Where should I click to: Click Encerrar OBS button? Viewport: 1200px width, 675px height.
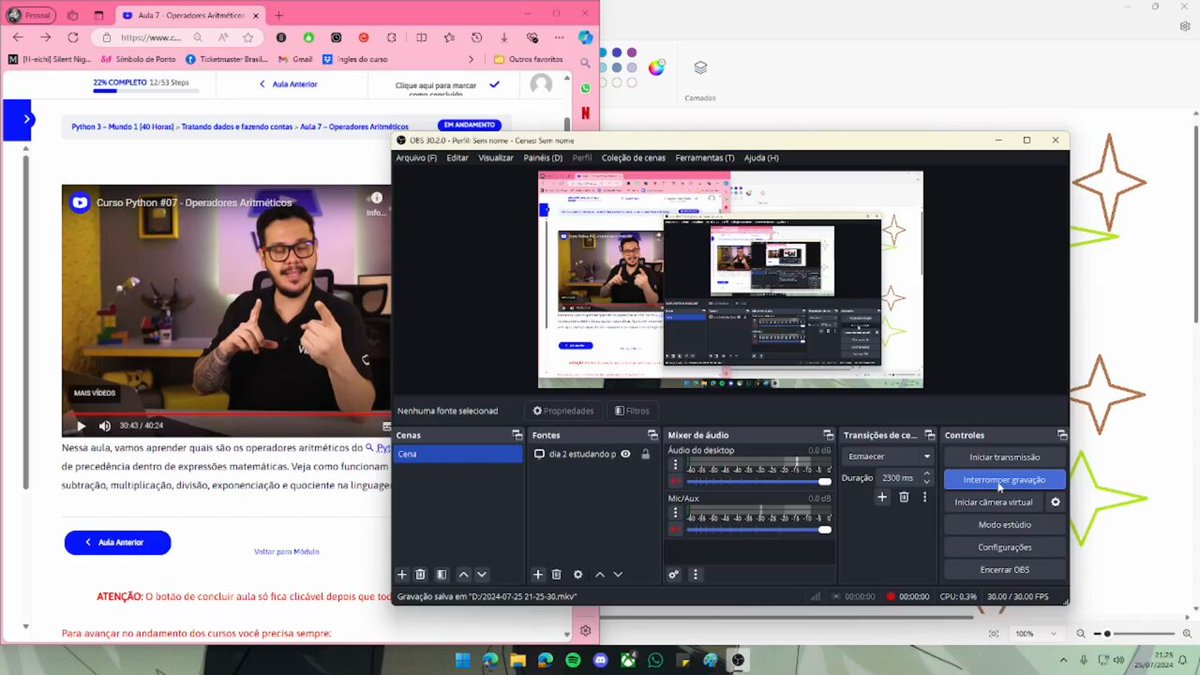[1004, 570]
